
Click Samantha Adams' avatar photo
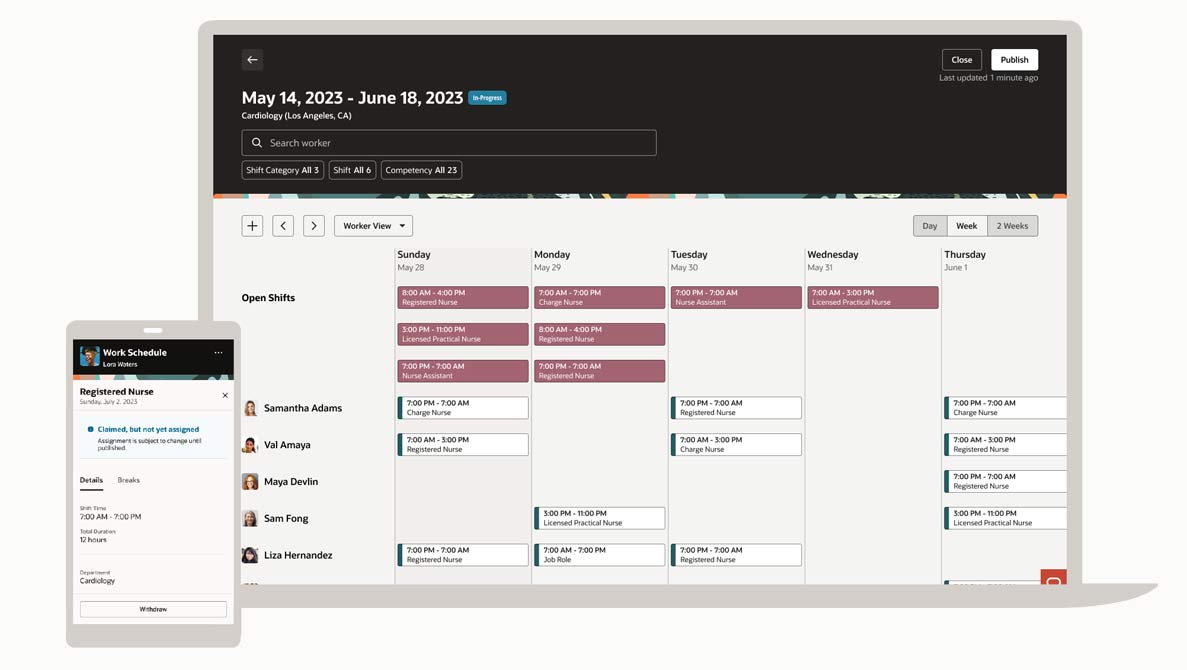point(250,408)
